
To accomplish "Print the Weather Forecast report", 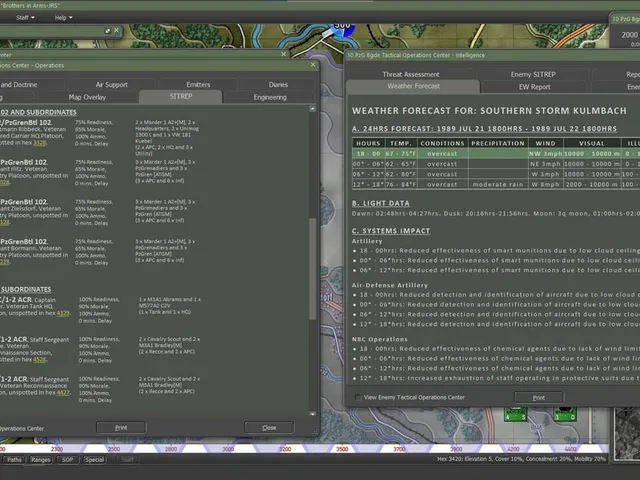I will (x=539, y=397).
